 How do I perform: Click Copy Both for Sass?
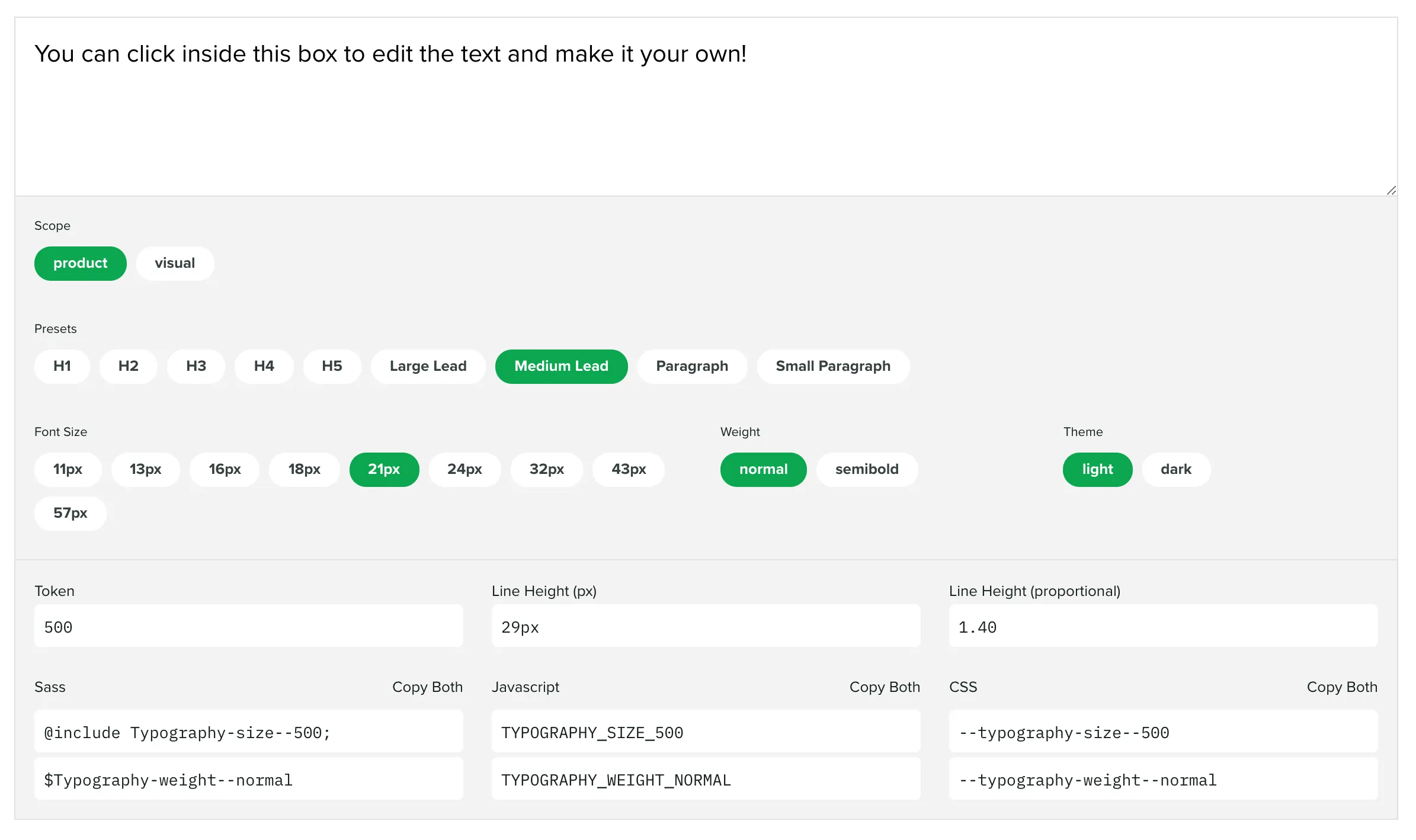(427, 686)
